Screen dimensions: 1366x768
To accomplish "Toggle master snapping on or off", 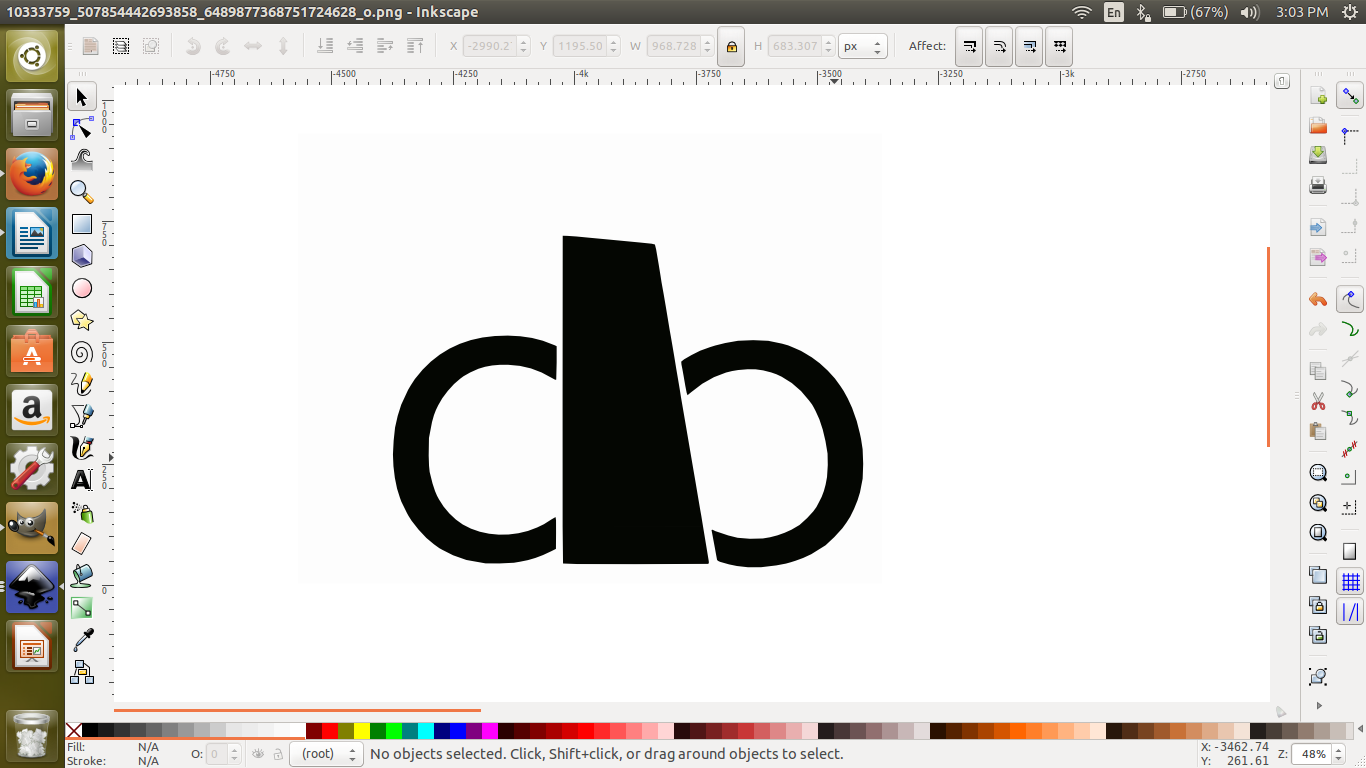I will pos(1351,96).
